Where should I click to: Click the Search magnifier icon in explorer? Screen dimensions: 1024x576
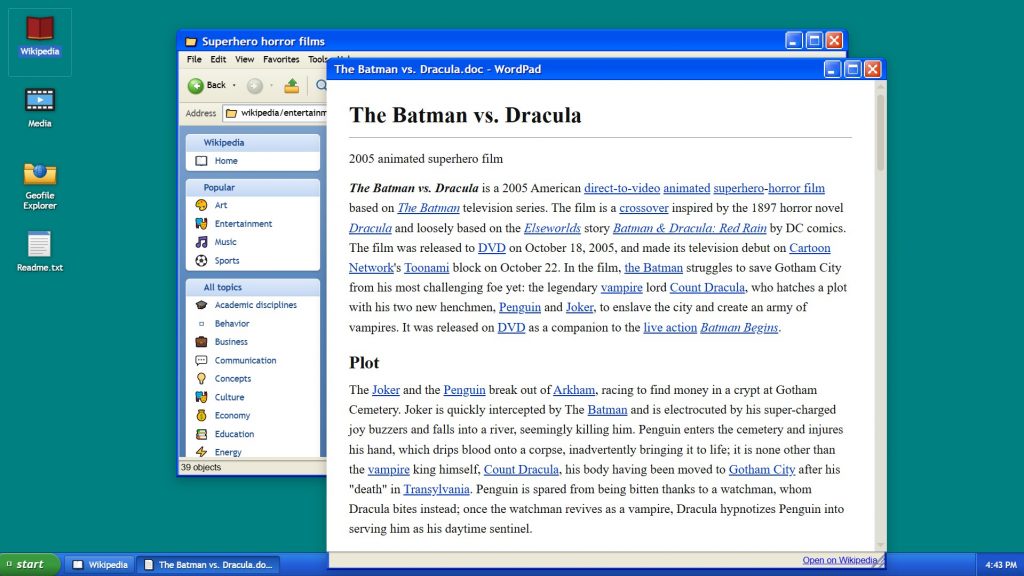click(x=321, y=86)
